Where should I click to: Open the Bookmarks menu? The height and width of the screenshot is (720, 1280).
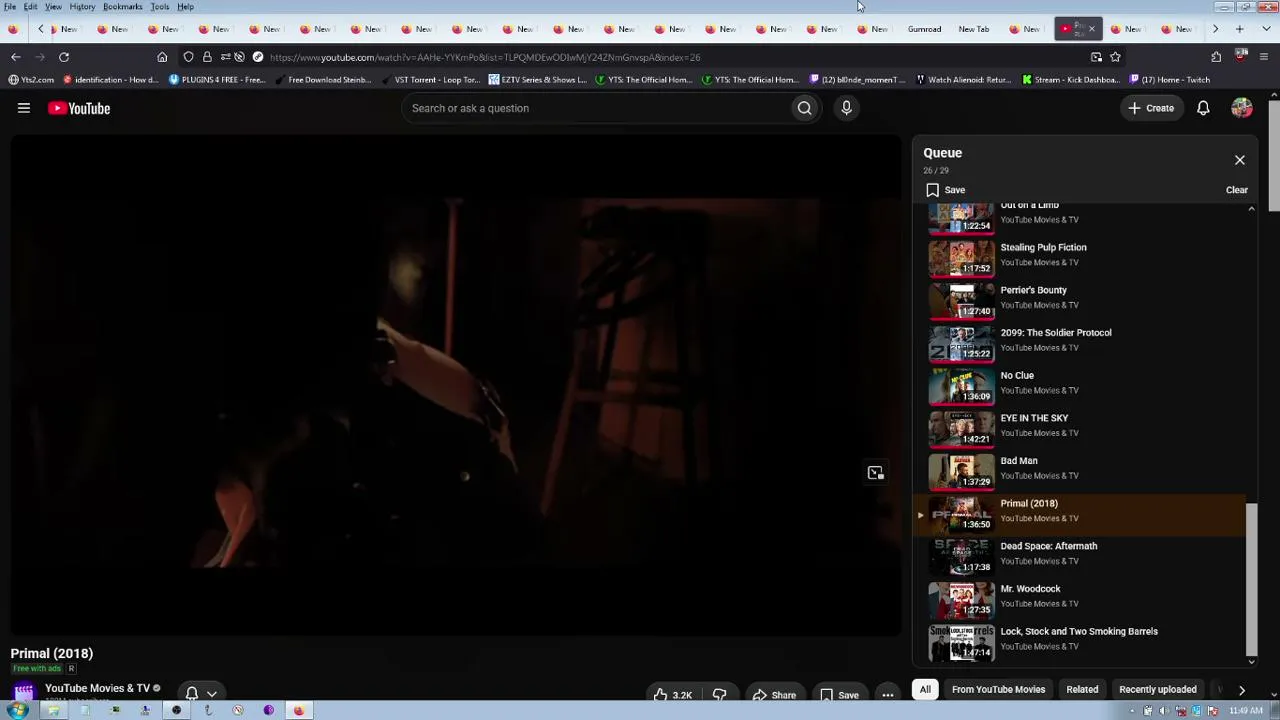point(123,7)
